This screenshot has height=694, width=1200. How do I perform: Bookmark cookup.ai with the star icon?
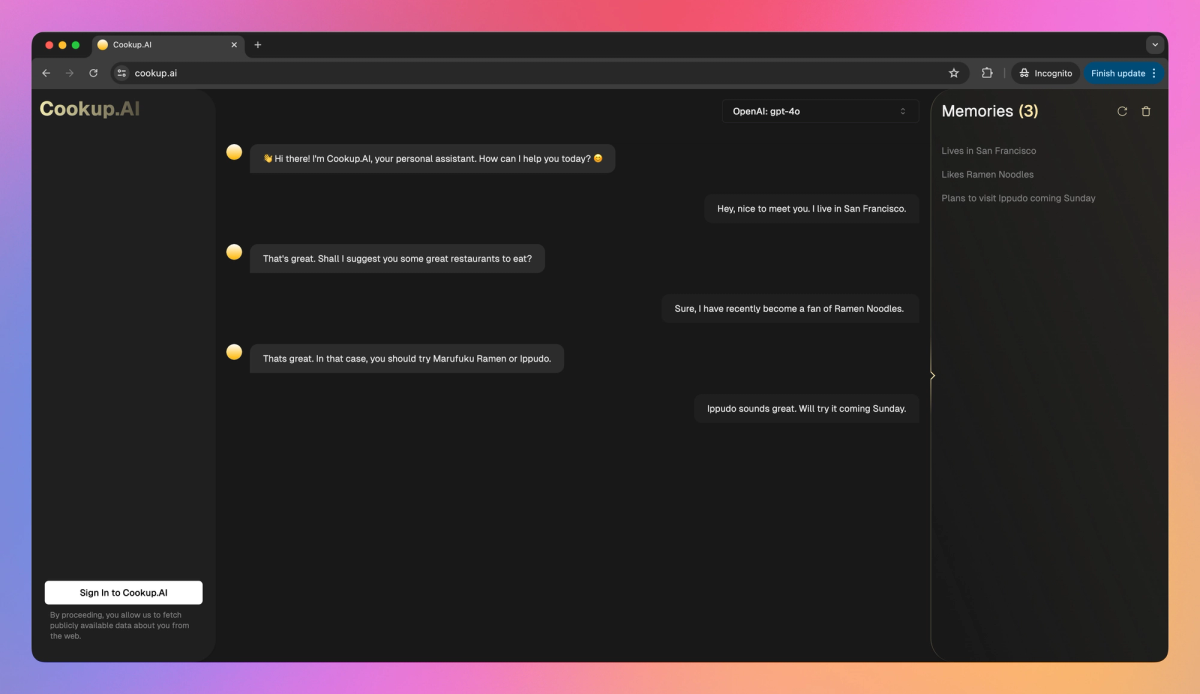coord(953,73)
